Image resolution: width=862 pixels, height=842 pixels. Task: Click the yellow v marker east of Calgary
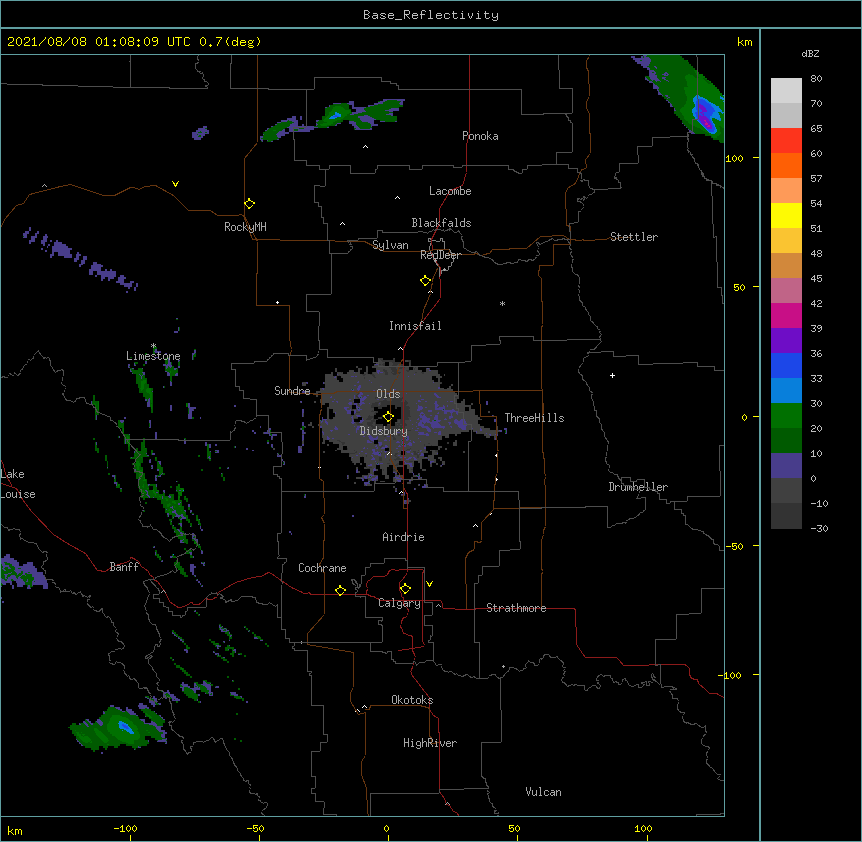click(x=429, y=584)
